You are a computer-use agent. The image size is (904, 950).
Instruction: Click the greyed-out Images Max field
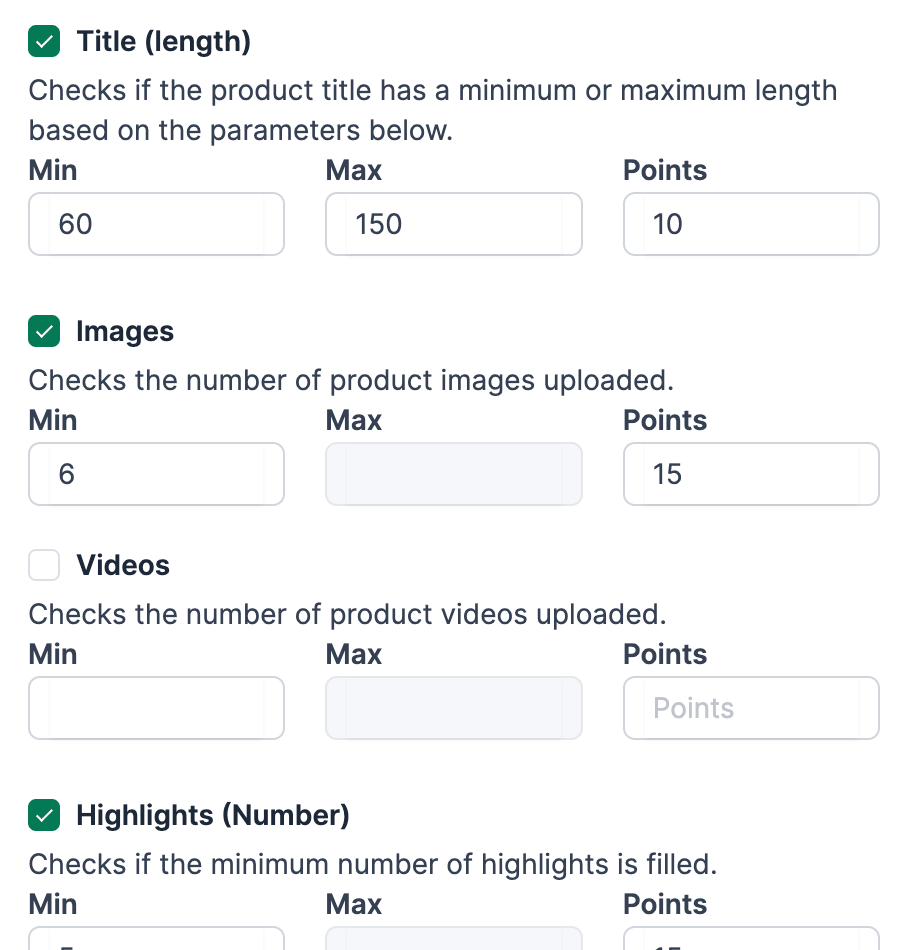tap(453, 474)
